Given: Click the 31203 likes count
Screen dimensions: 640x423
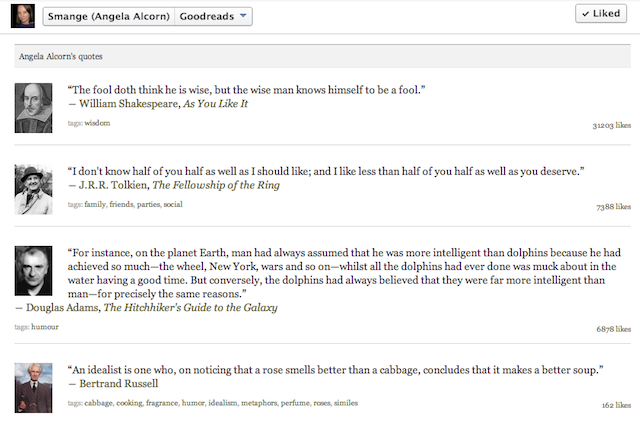Looking at the screenshot, I should [611, 125].
